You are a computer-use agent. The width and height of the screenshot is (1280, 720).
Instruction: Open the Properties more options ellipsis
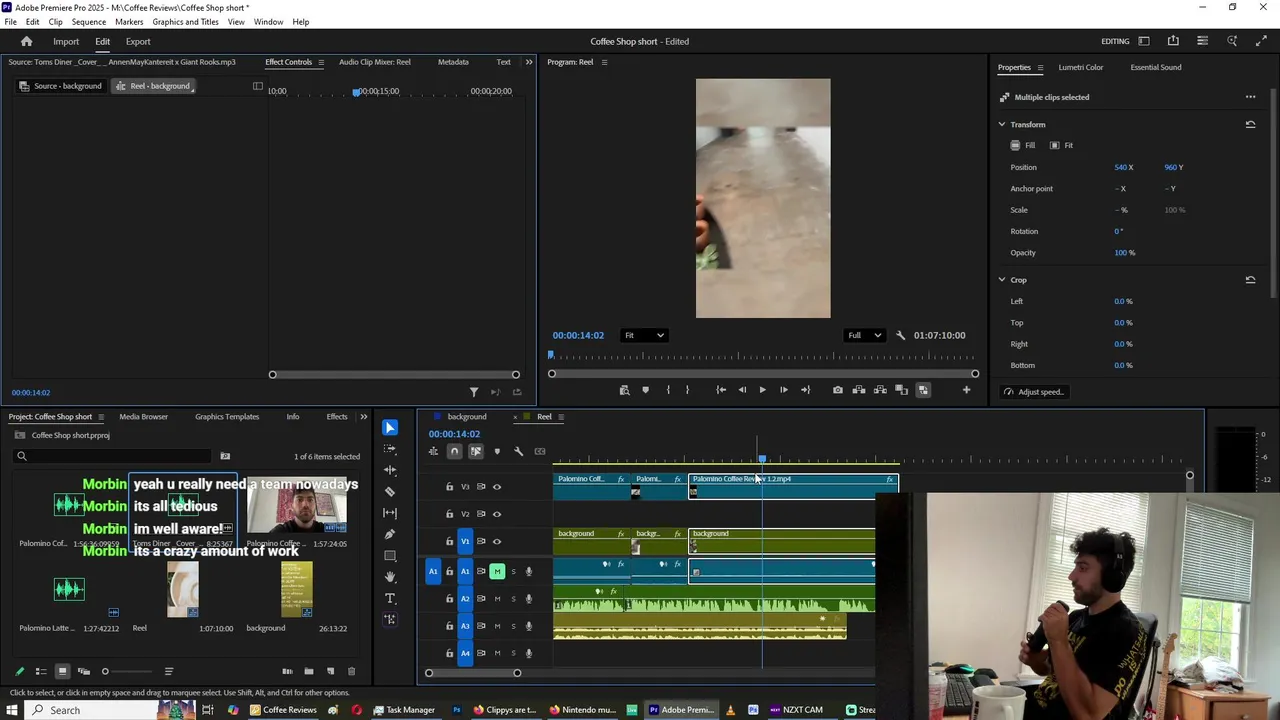pos(1250,97)
